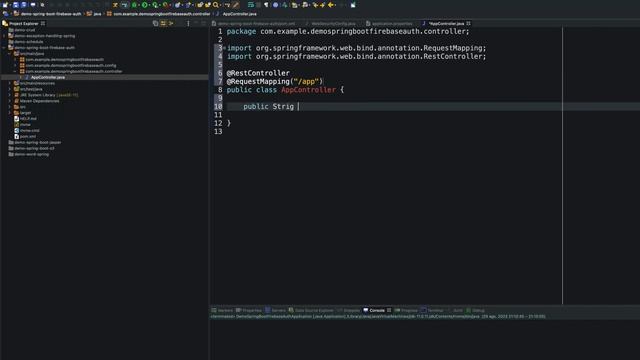The width and height of the screenshot is (640, 360).
Task: Expand the src/test/java folder
Action: [10, 89]
